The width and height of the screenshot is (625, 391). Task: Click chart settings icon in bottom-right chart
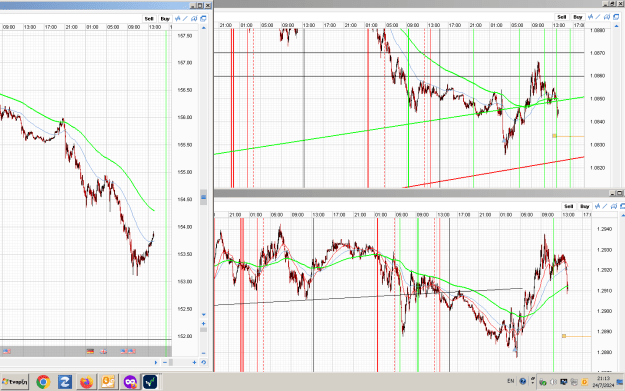pyautogui.click(x=614, y=206)
